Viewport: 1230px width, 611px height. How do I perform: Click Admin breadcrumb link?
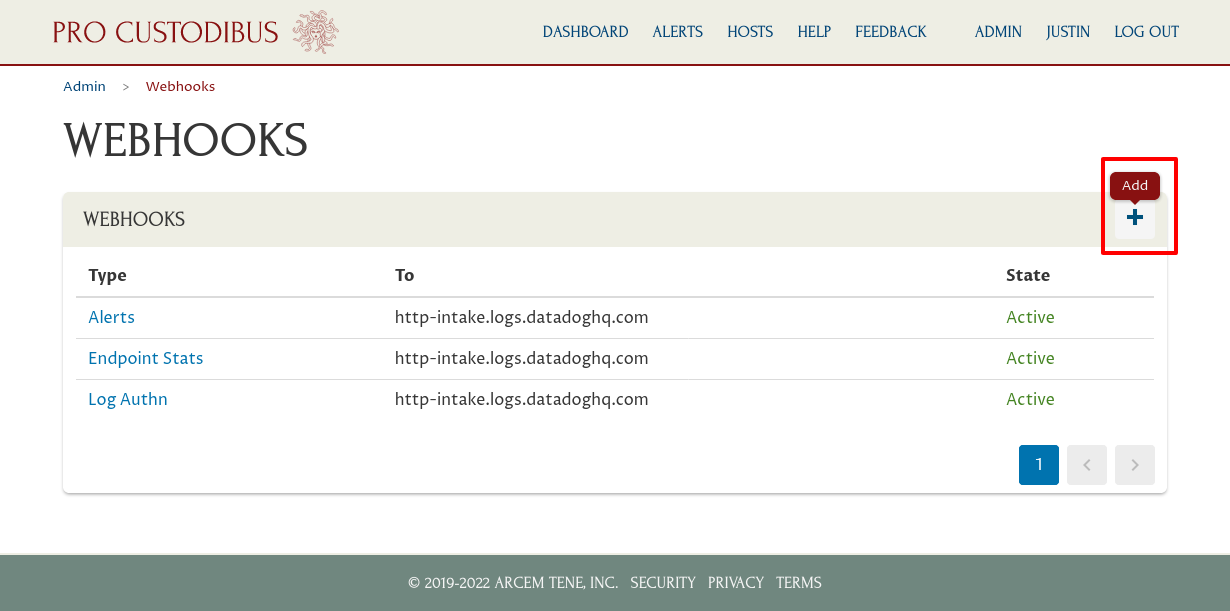84,87
